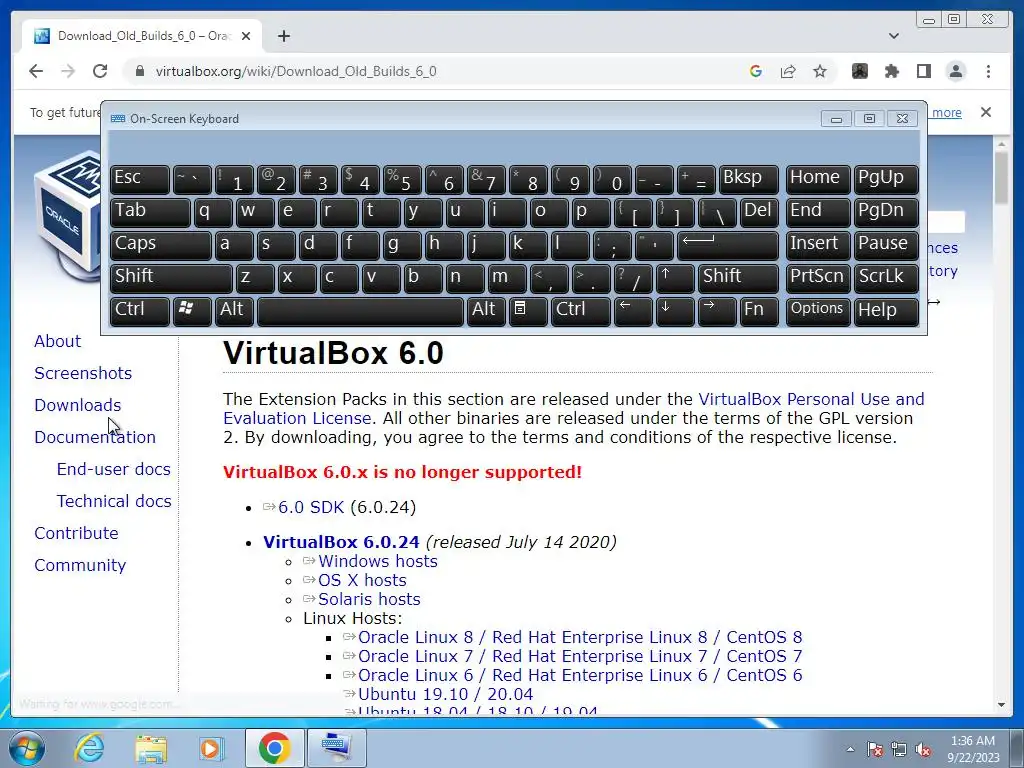Click the space bar key
This screenshot has height=768, width=1024.
(360, 310)
